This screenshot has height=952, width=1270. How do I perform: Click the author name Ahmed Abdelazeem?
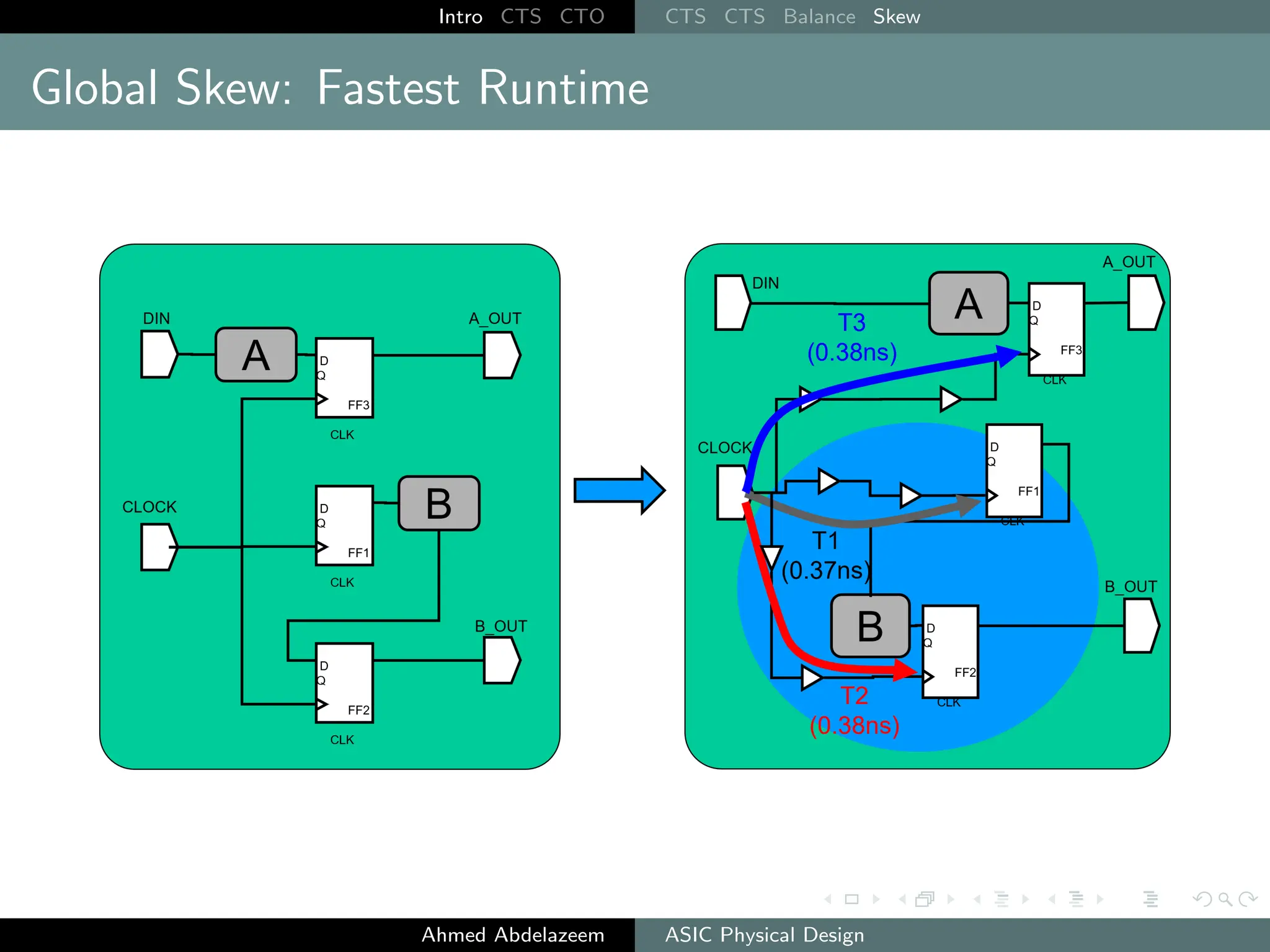click(513, 935)
